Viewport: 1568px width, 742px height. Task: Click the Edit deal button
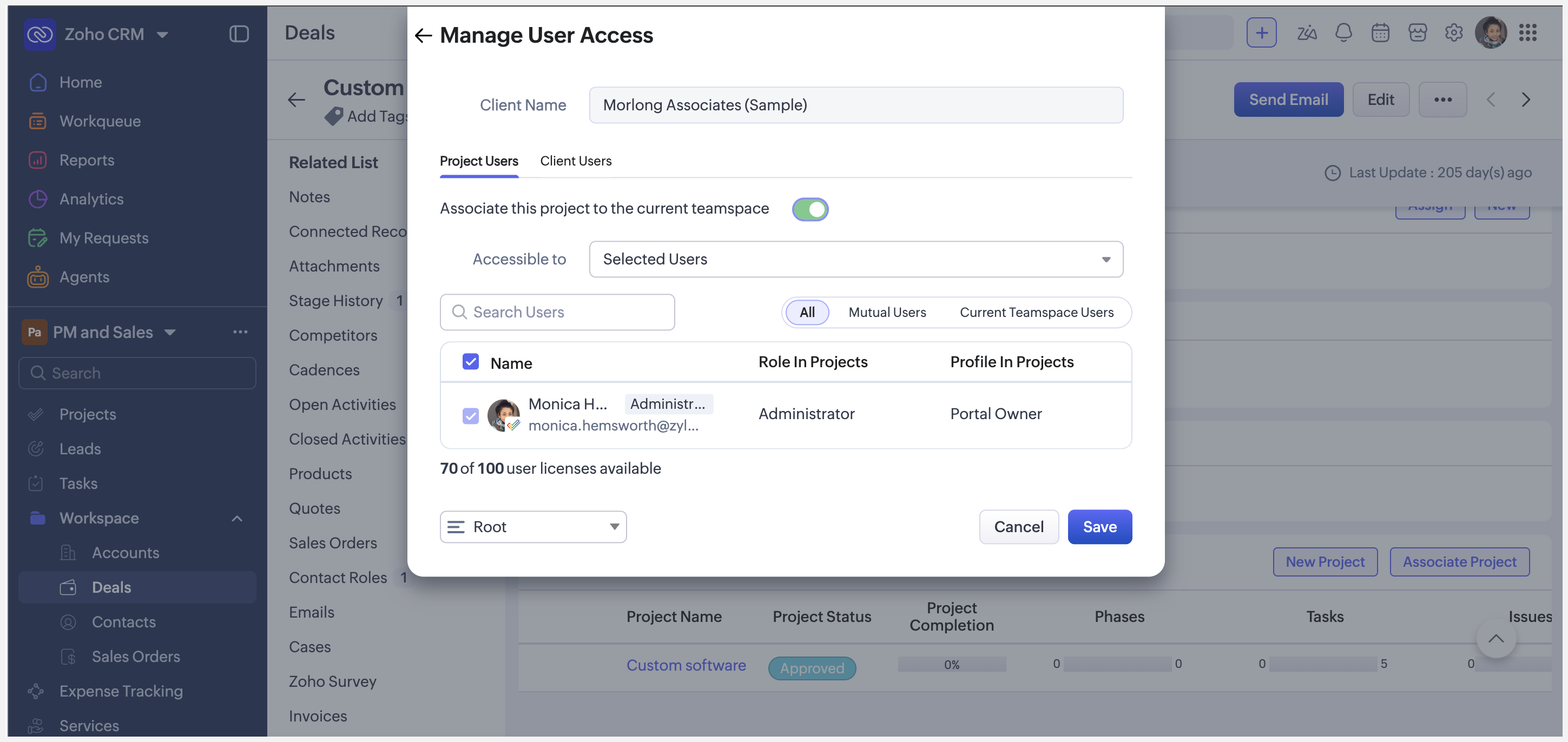[1381, 100]
